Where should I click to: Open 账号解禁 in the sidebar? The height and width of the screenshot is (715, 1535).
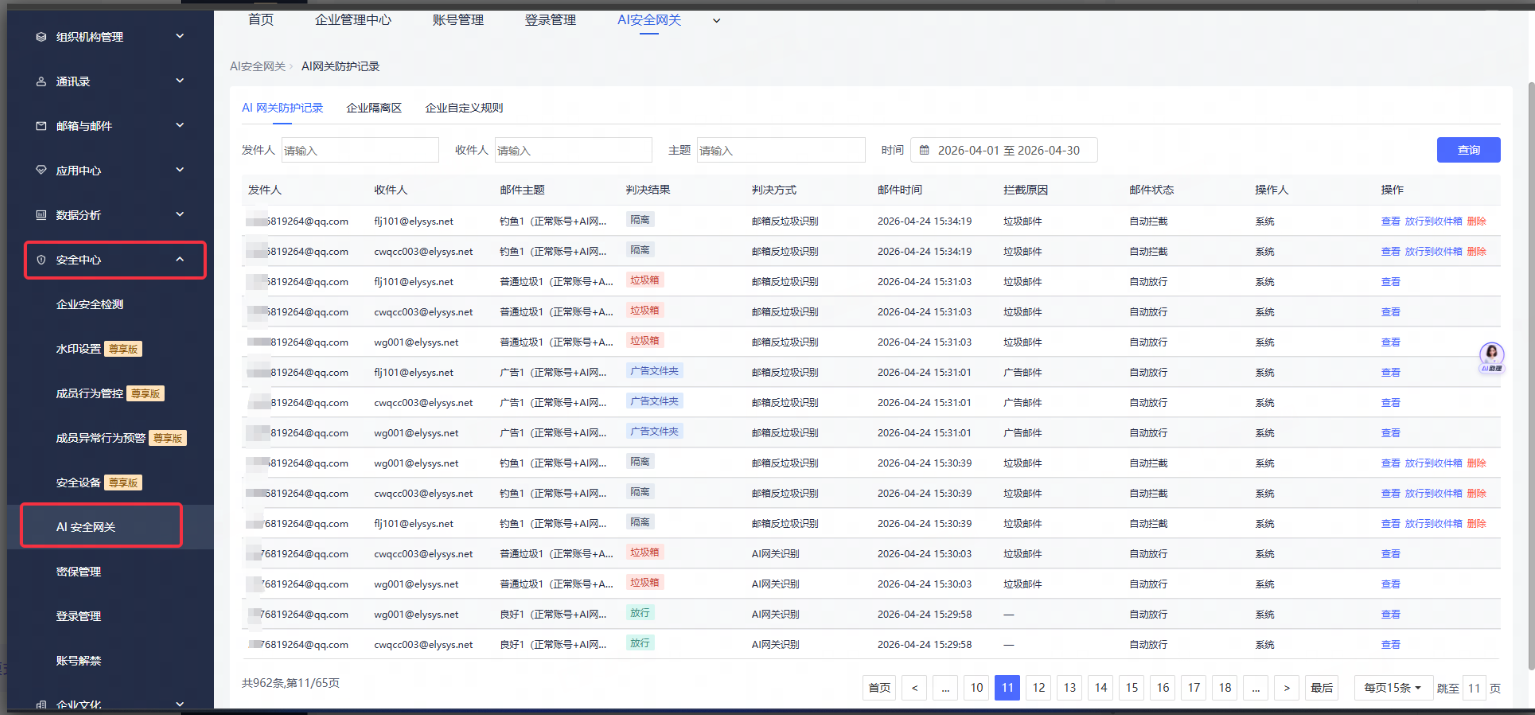pos(78,660)
